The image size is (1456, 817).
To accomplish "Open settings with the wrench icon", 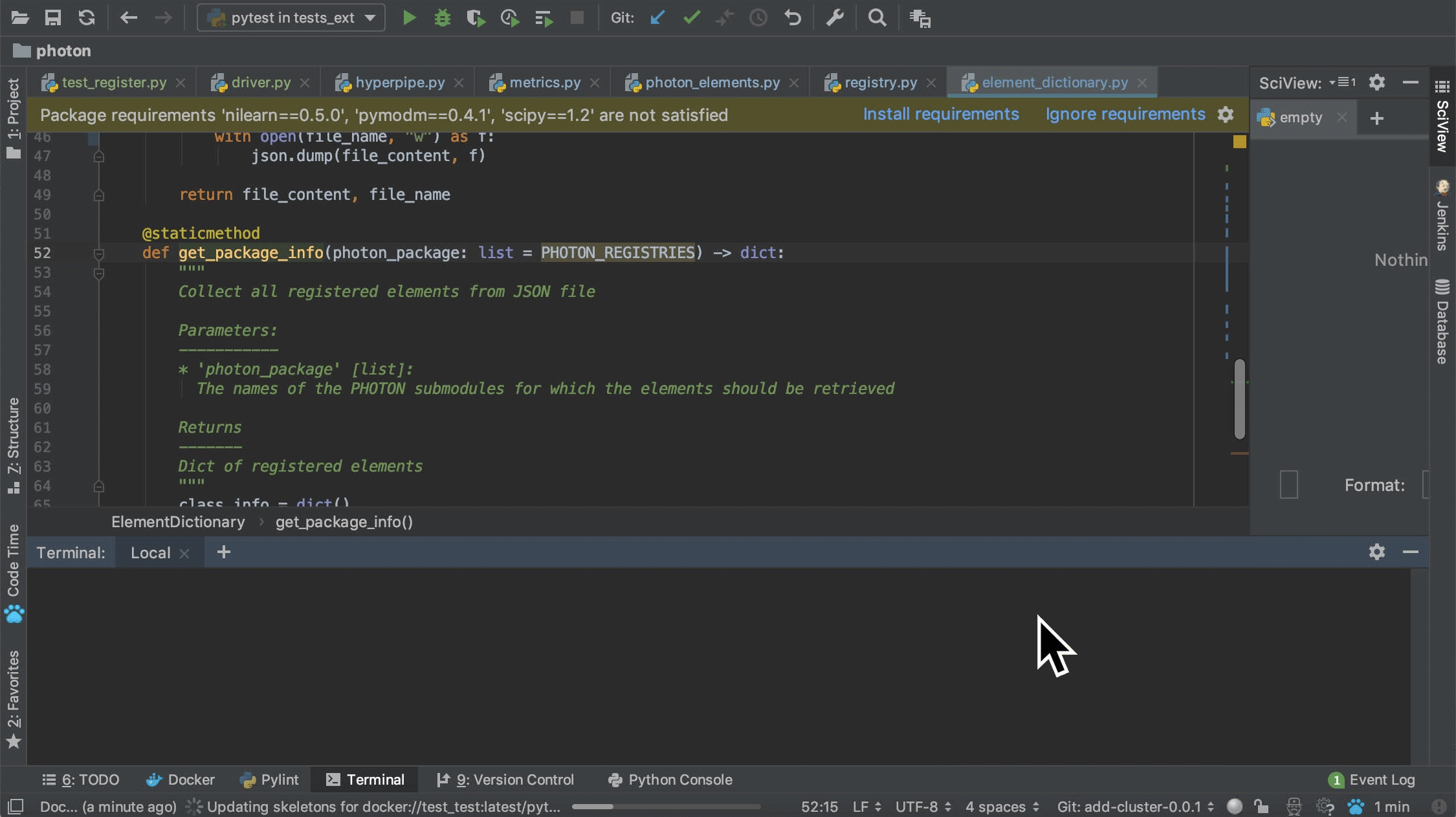I will (x=835, y=17).
